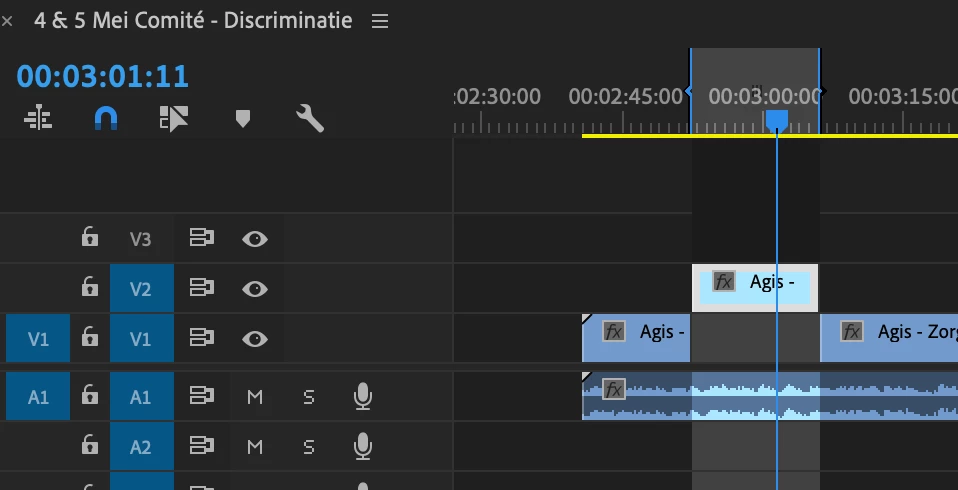
Task: Enable voice-over record on track A1
Action: [x=363, y=397]
